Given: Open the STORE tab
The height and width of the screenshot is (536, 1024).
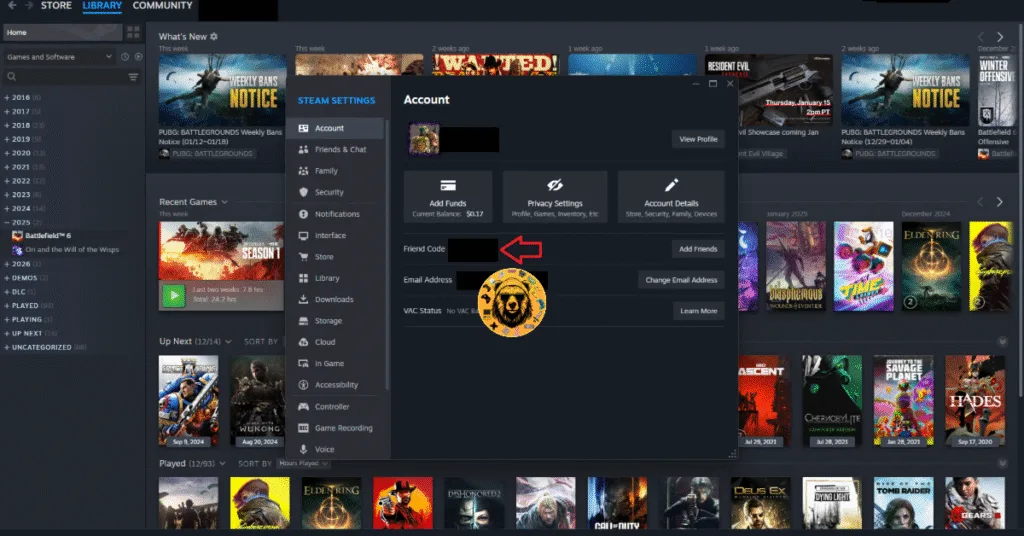Looking at the screenshot, I should [x=56, y=5].
